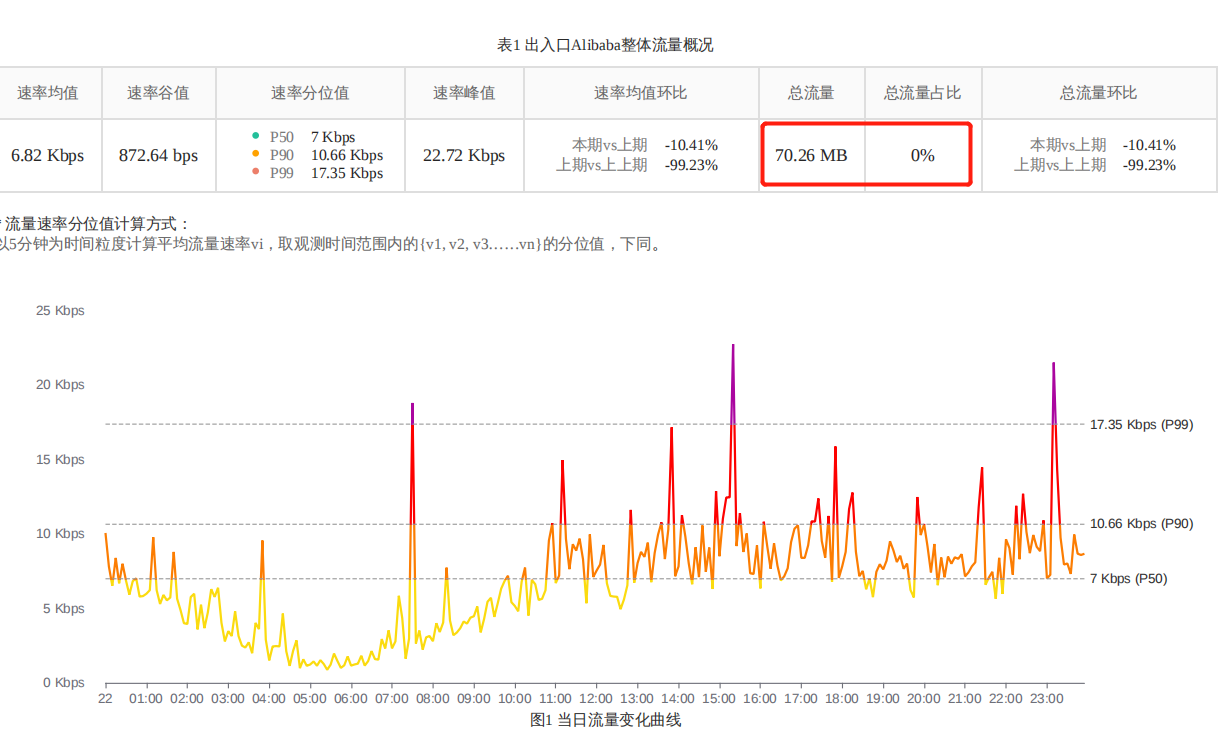Select the 速率谷值 column header
Image resolution: width=1225 pixels, height=735 pixels.
coord(158,93)
